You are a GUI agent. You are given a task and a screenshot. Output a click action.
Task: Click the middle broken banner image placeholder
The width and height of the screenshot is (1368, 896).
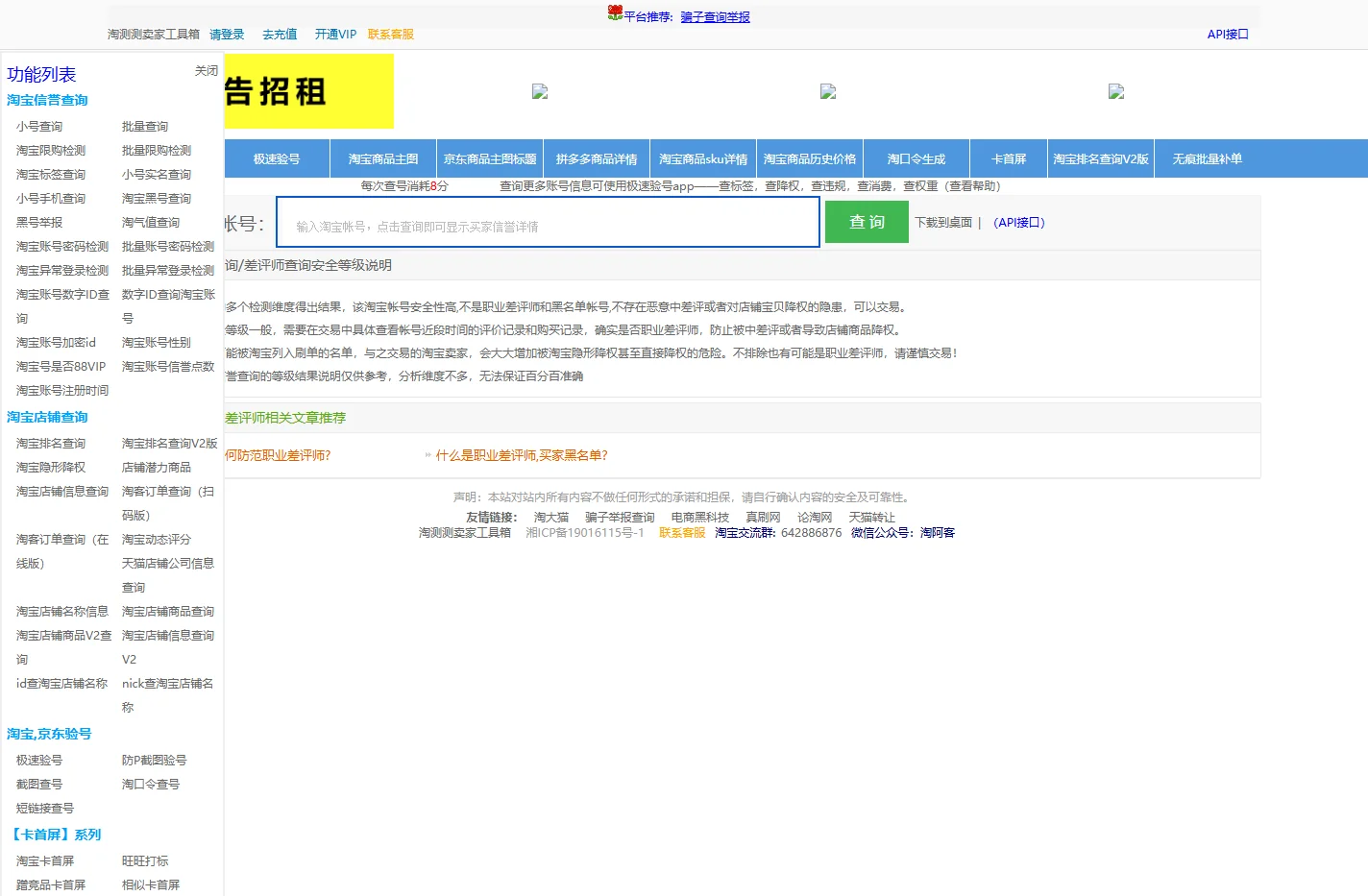coord(828,91)
